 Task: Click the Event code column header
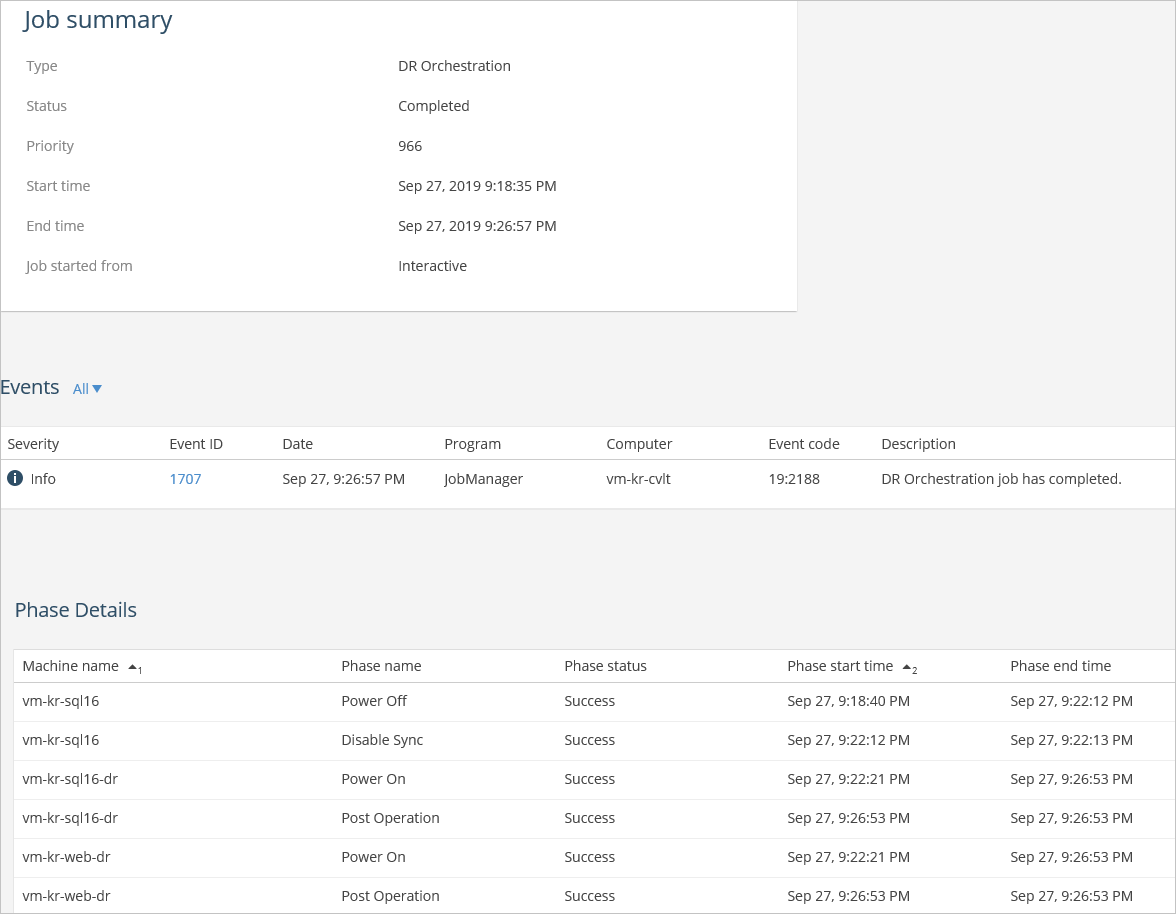804,444
